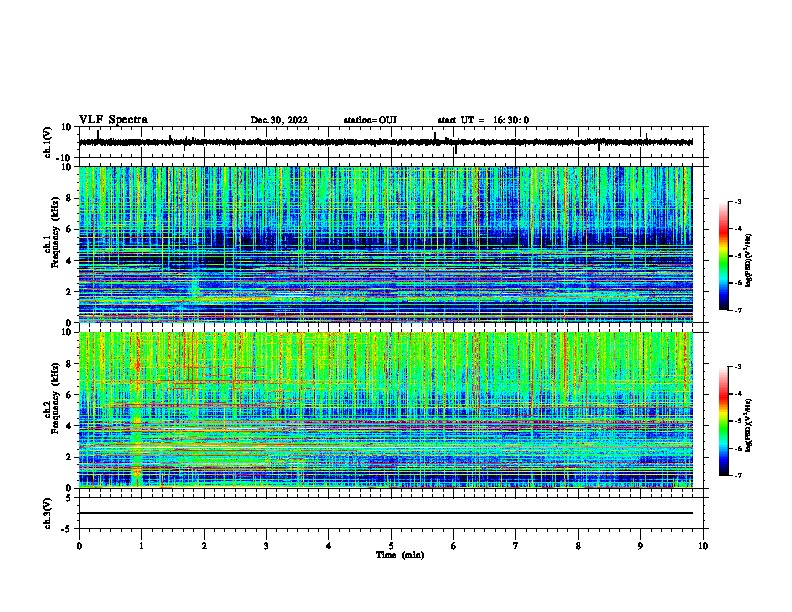The width and height of the screenshot is (792, 612).
Task: Click the '-7' label on ch.2 colorbar
Action: click(738, 475)
